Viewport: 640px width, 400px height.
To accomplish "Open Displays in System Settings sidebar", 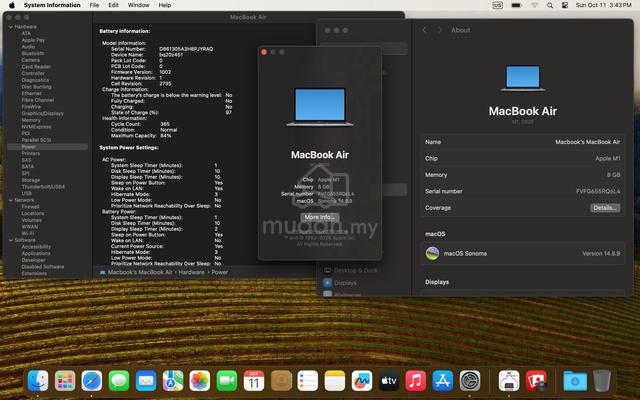I will coord(340,282).
